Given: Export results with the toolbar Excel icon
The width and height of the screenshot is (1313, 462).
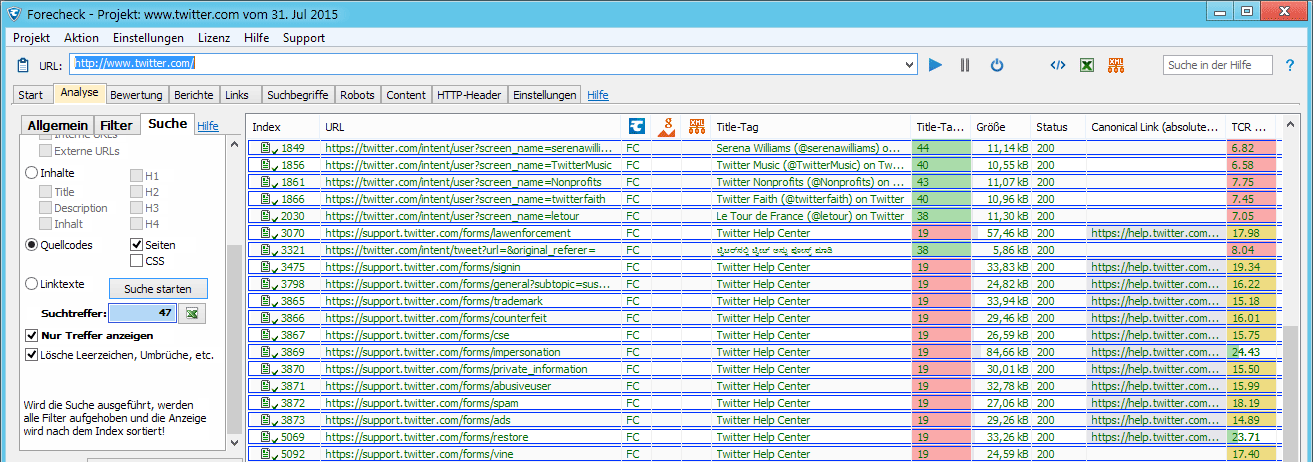Looking at the screenshot, I should pyautogui.click(x=1086, y=65).
